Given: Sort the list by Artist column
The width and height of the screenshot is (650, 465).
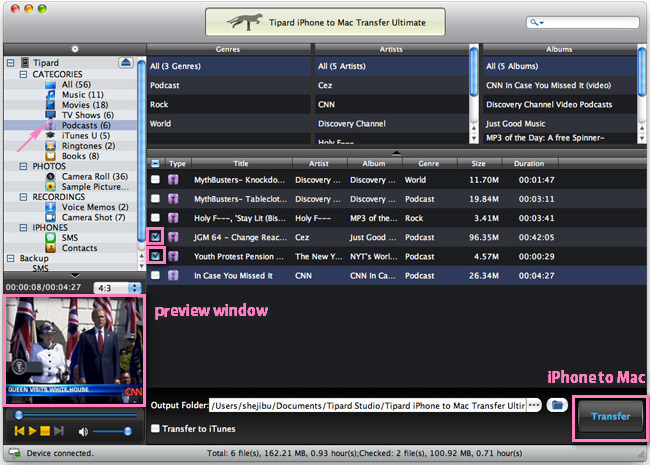Looking at the screenshot, I should 319,163.
